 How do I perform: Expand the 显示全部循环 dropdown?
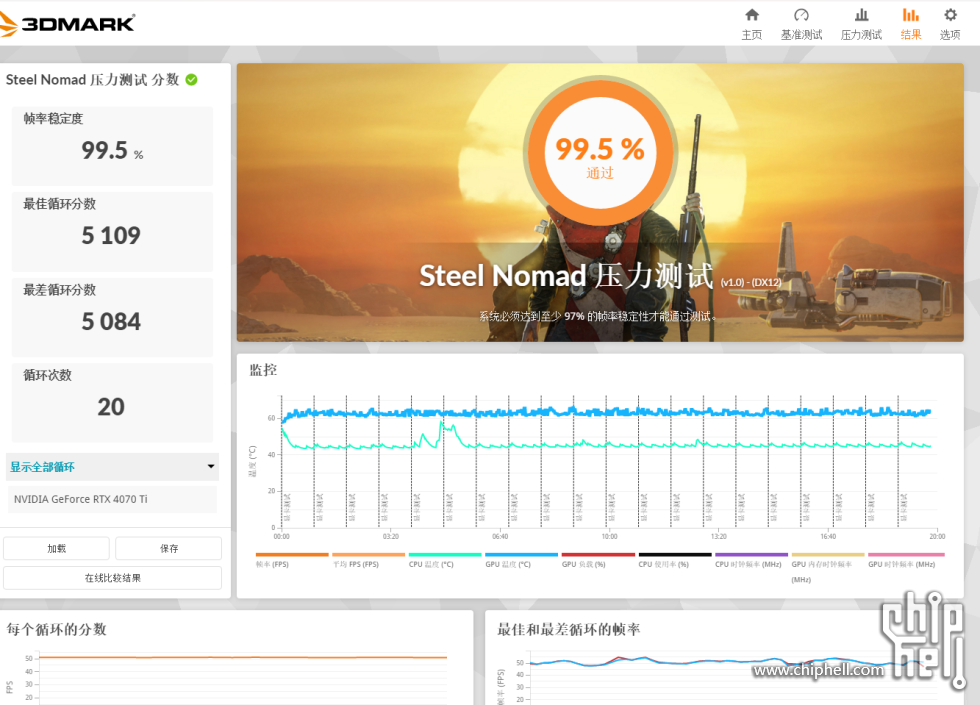point(112,467)
